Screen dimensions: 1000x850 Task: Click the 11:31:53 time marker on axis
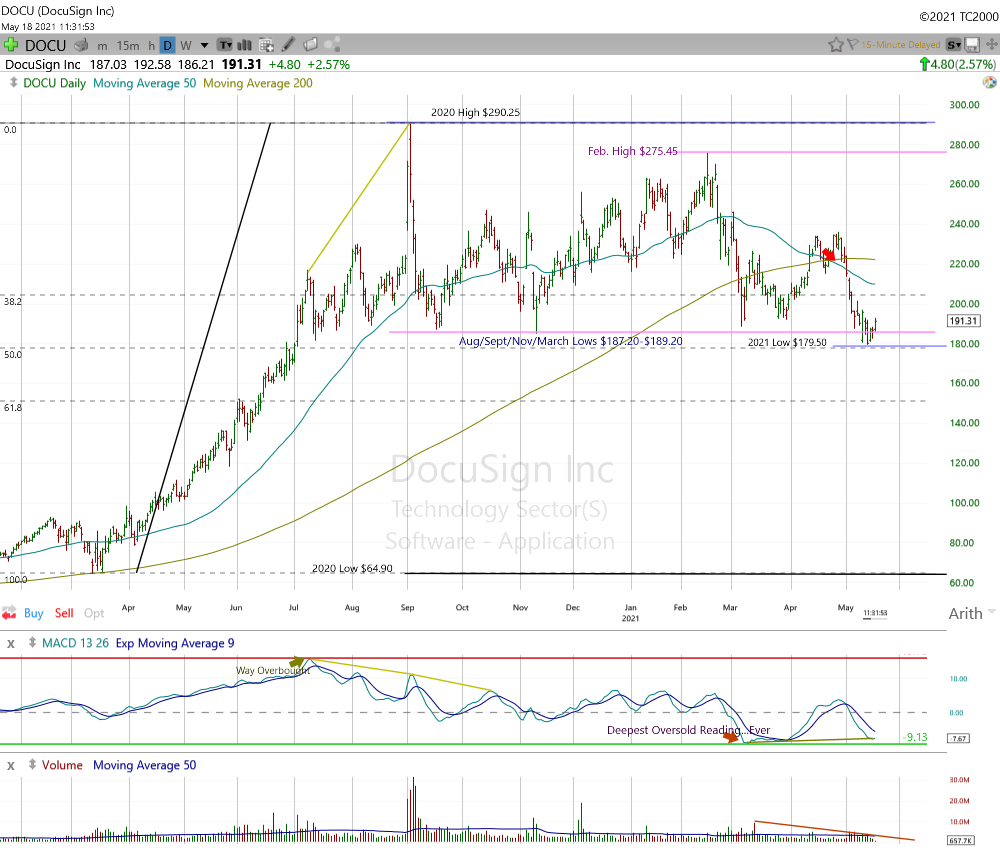[x=875, y=613]
